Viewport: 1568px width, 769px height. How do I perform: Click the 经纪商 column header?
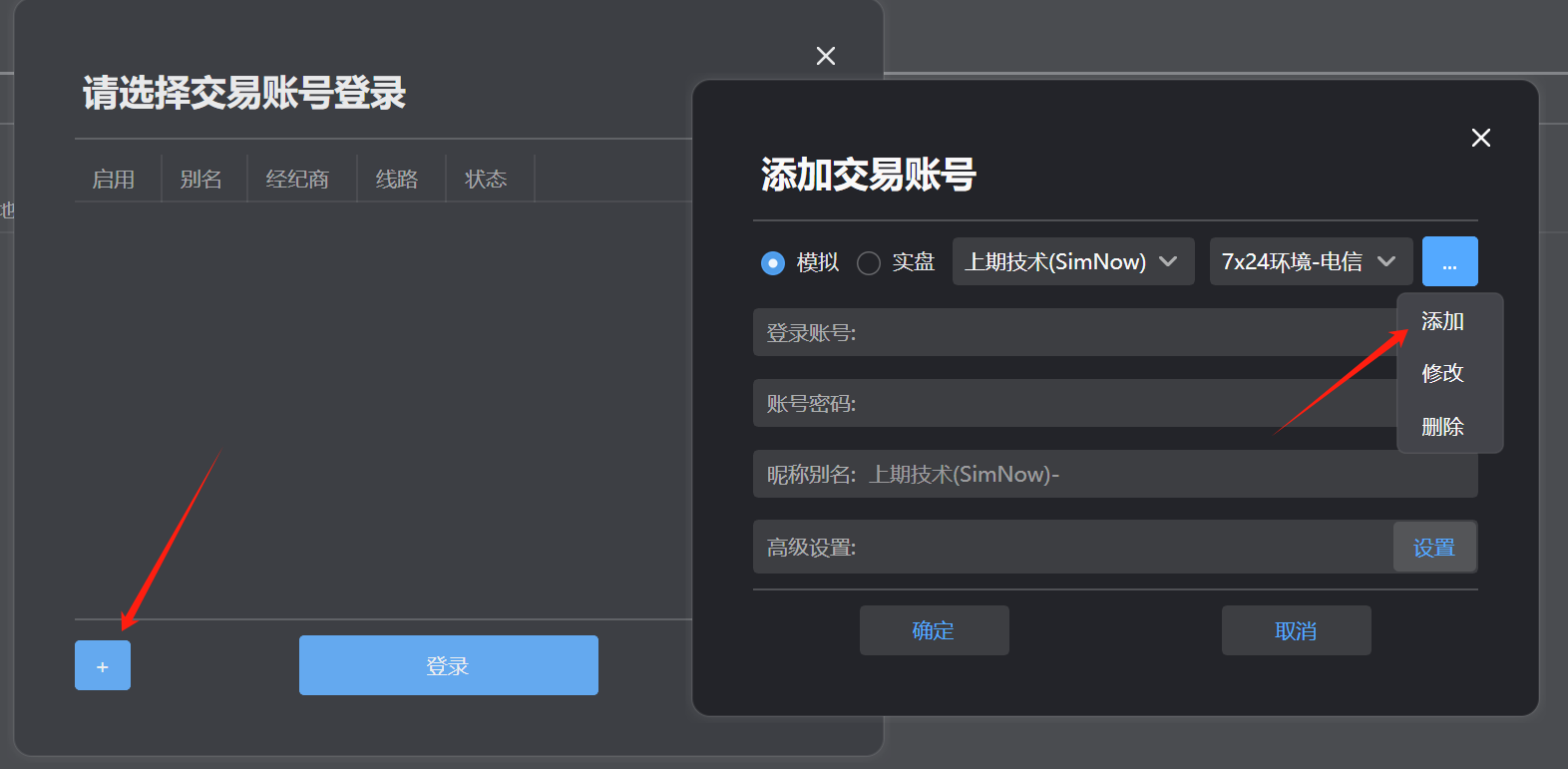click(x=297, y=180)
